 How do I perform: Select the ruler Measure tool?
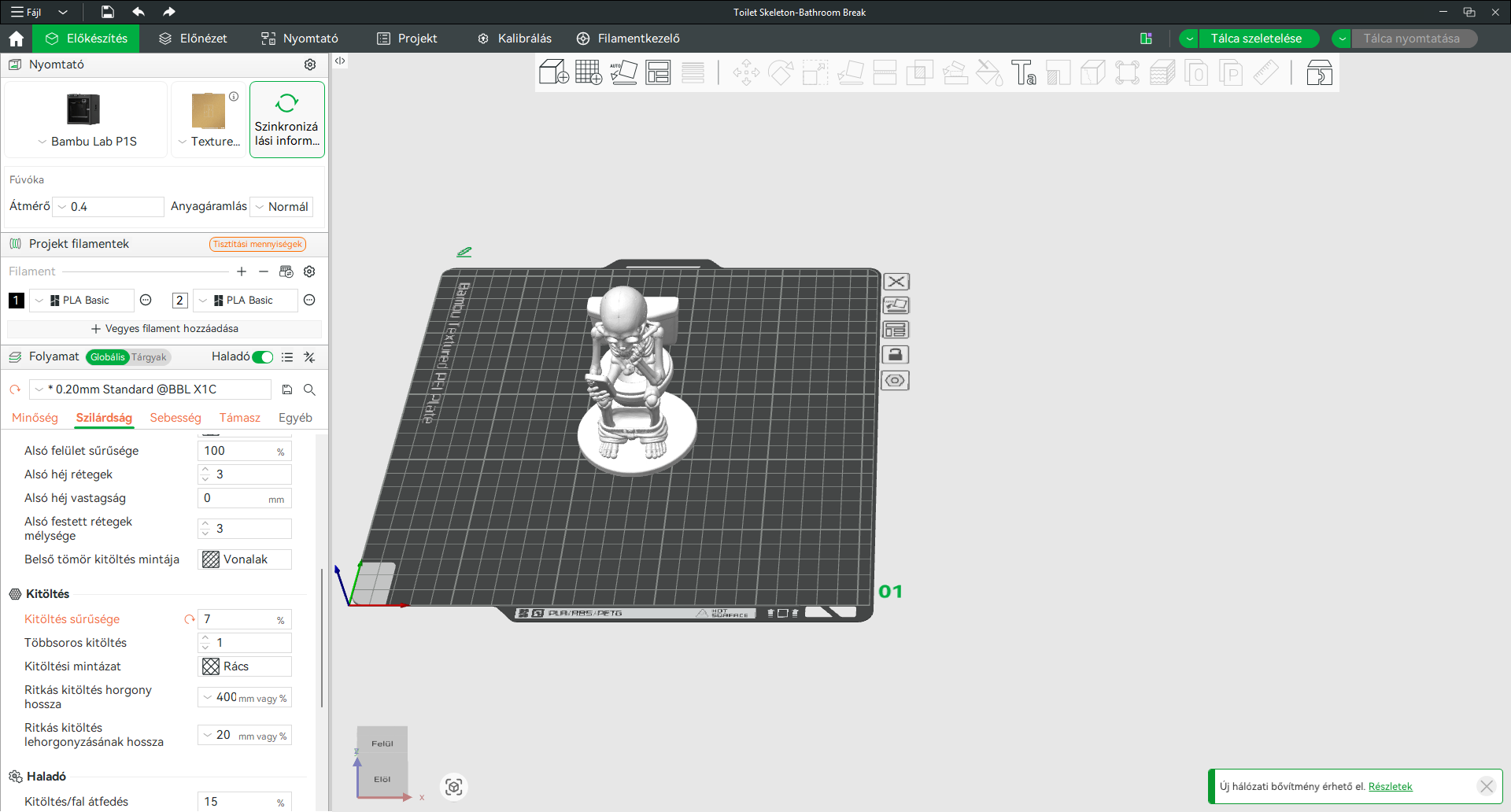(1265, 73)
